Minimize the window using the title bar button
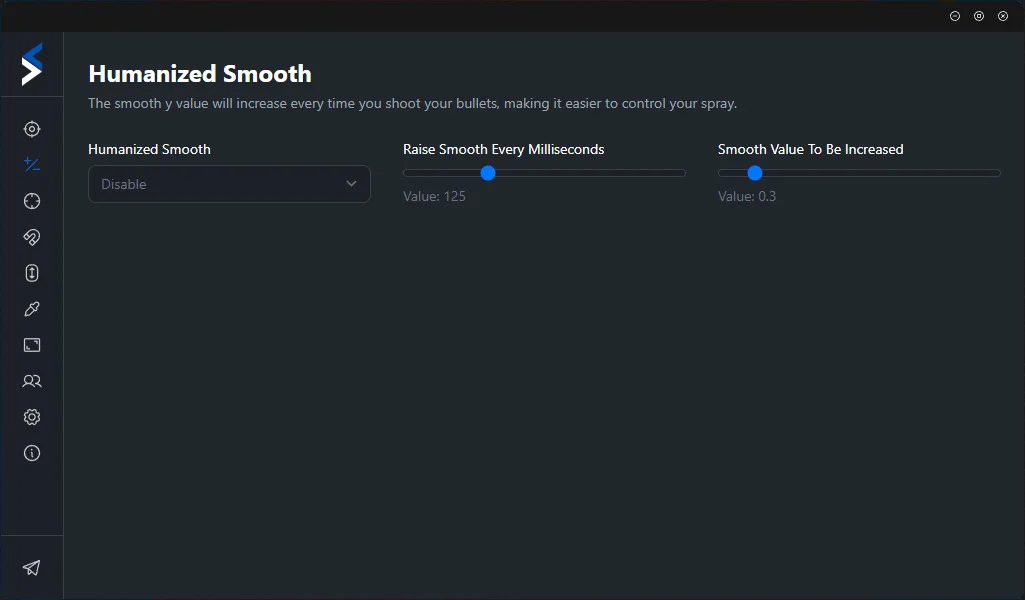1025x600 pixels. click(x=955, y=16)
